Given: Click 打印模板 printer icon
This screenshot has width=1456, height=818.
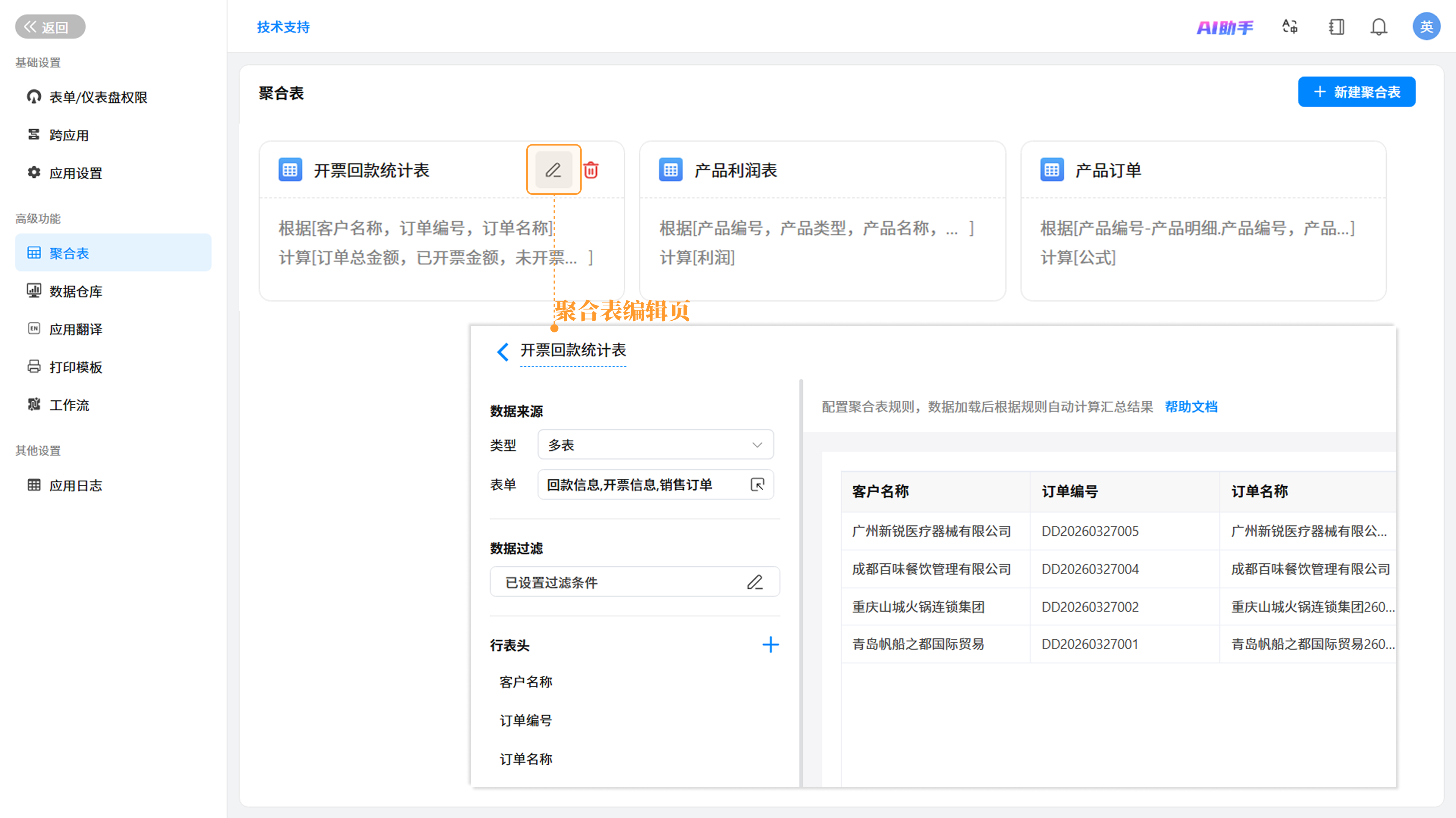Looking at the screenshot, I should tap(34, 366).
